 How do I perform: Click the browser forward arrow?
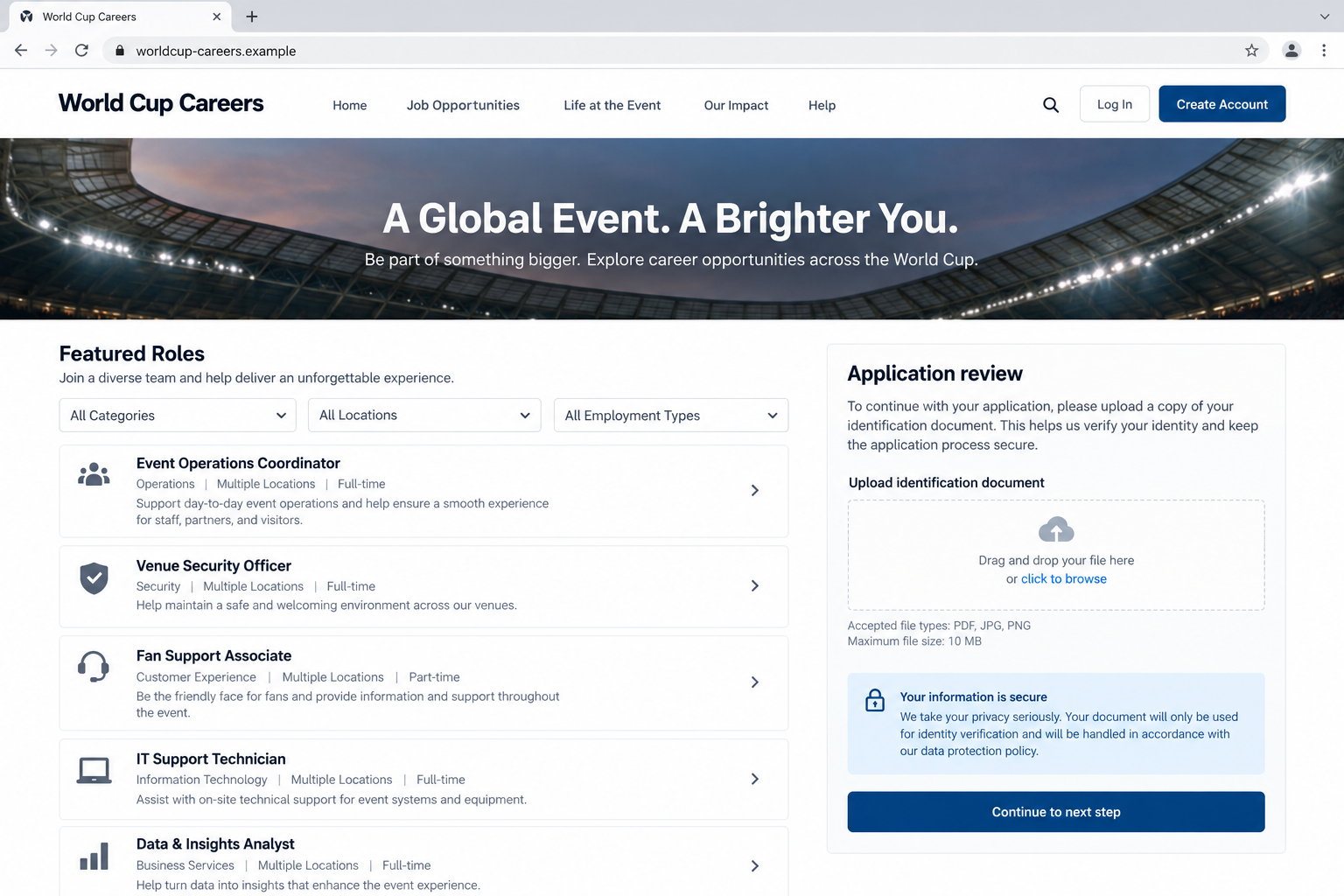tap(52, 51)
